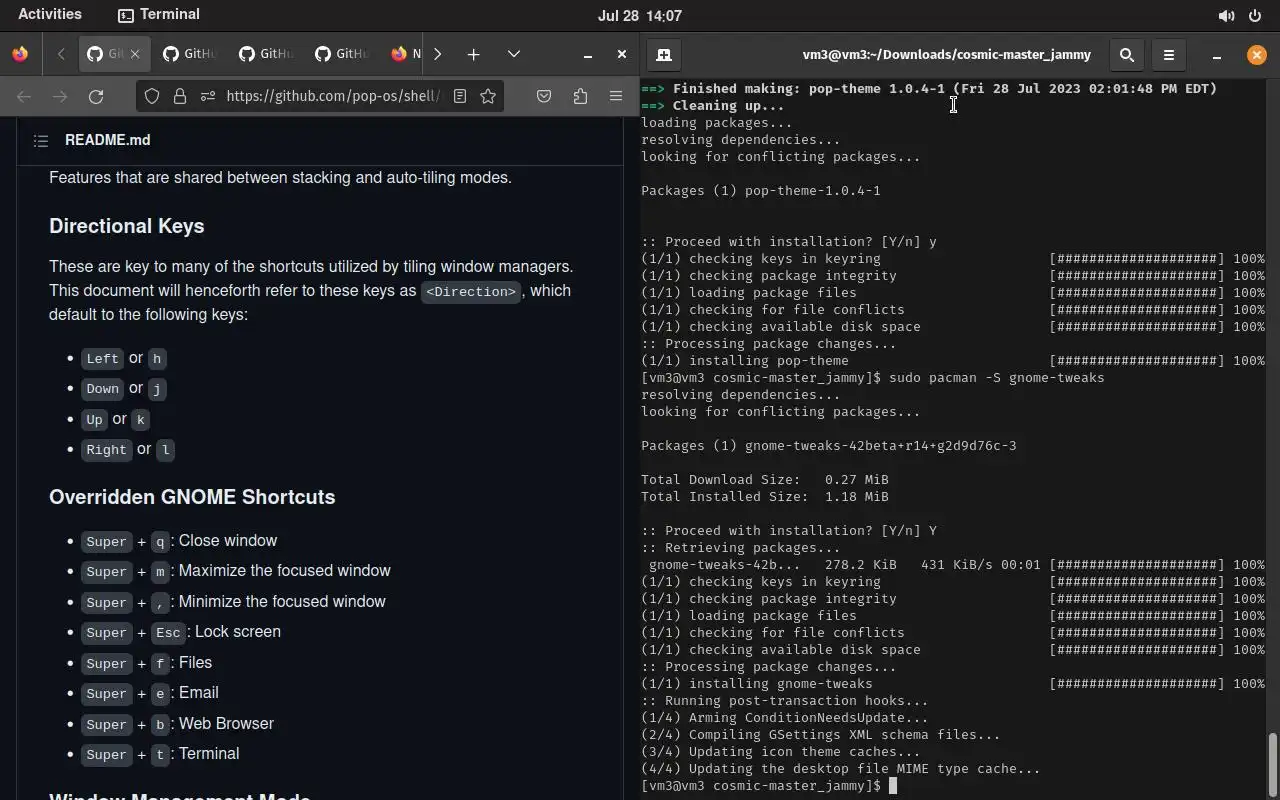This screenshot has height=800, width=1280.
Task: Open terminal hamburger menu
Action: coord(1169,55)
